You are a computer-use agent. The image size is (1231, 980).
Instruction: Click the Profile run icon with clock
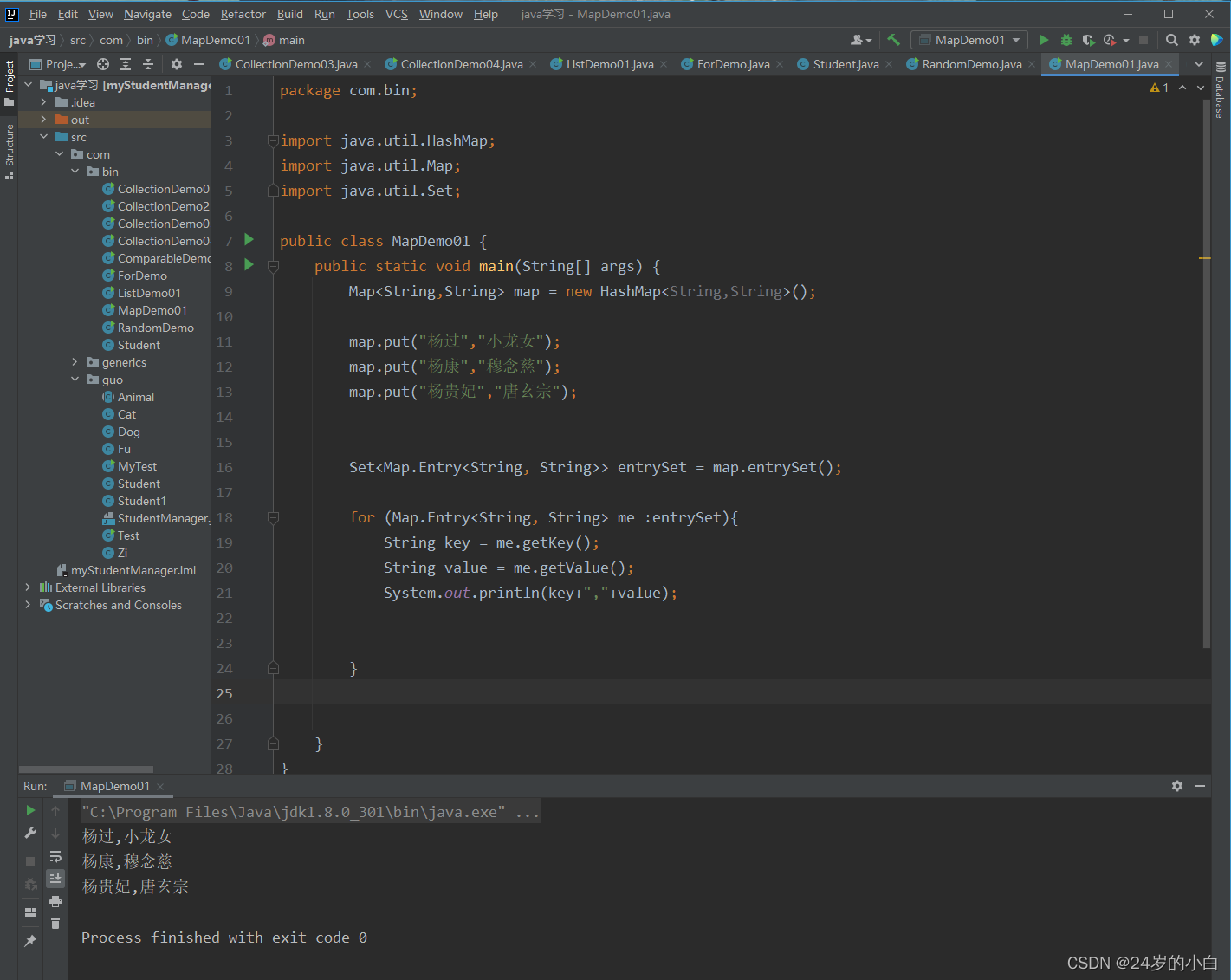pos(1109,40)
